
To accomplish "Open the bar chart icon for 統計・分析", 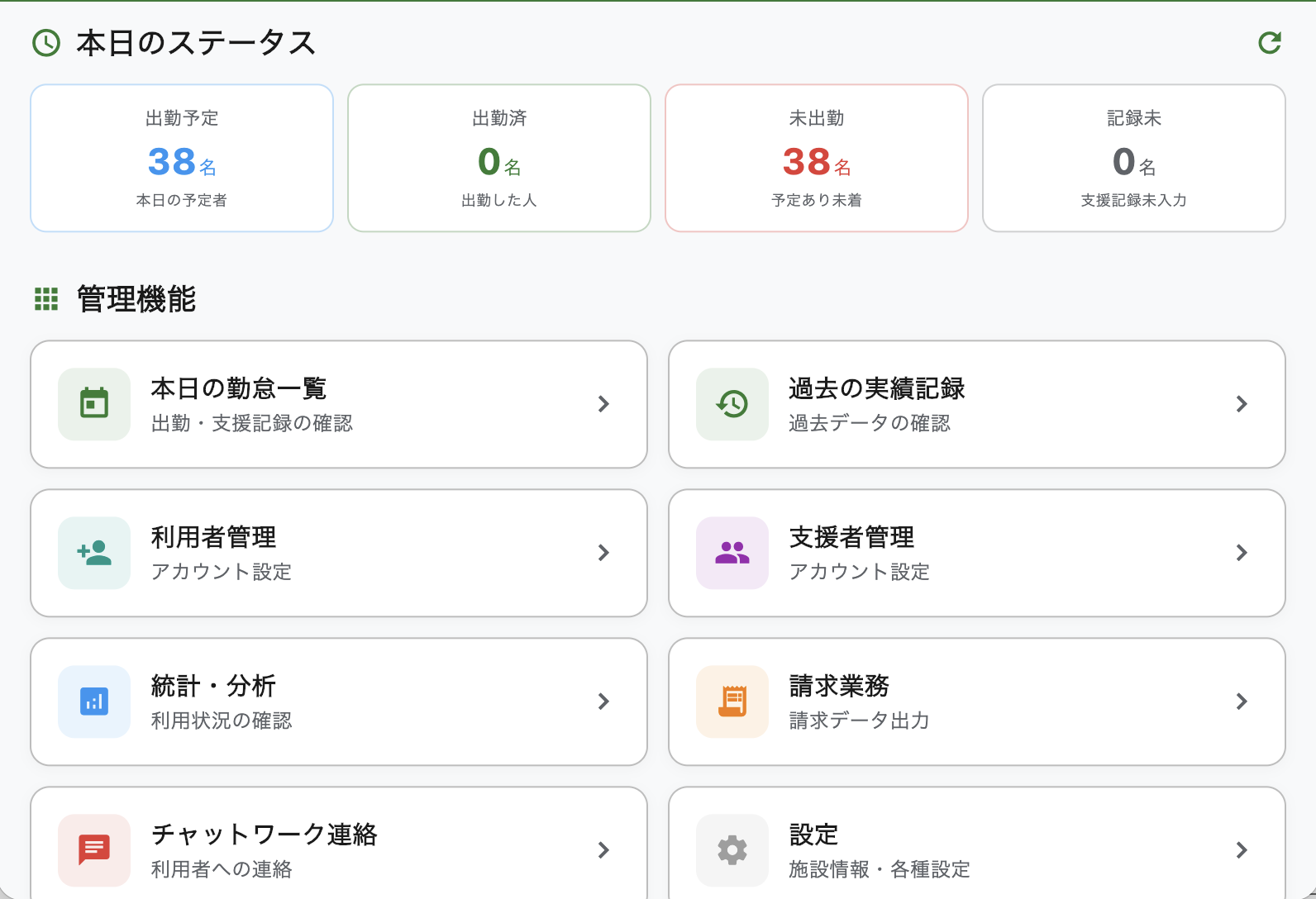I will pyautogui.click(x=93, y=702).
